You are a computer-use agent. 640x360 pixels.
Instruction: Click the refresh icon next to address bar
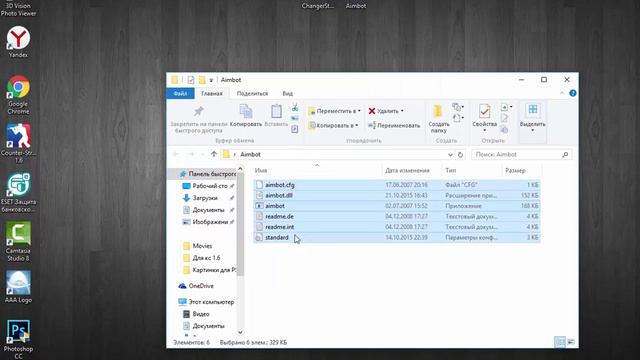(460, 155)
